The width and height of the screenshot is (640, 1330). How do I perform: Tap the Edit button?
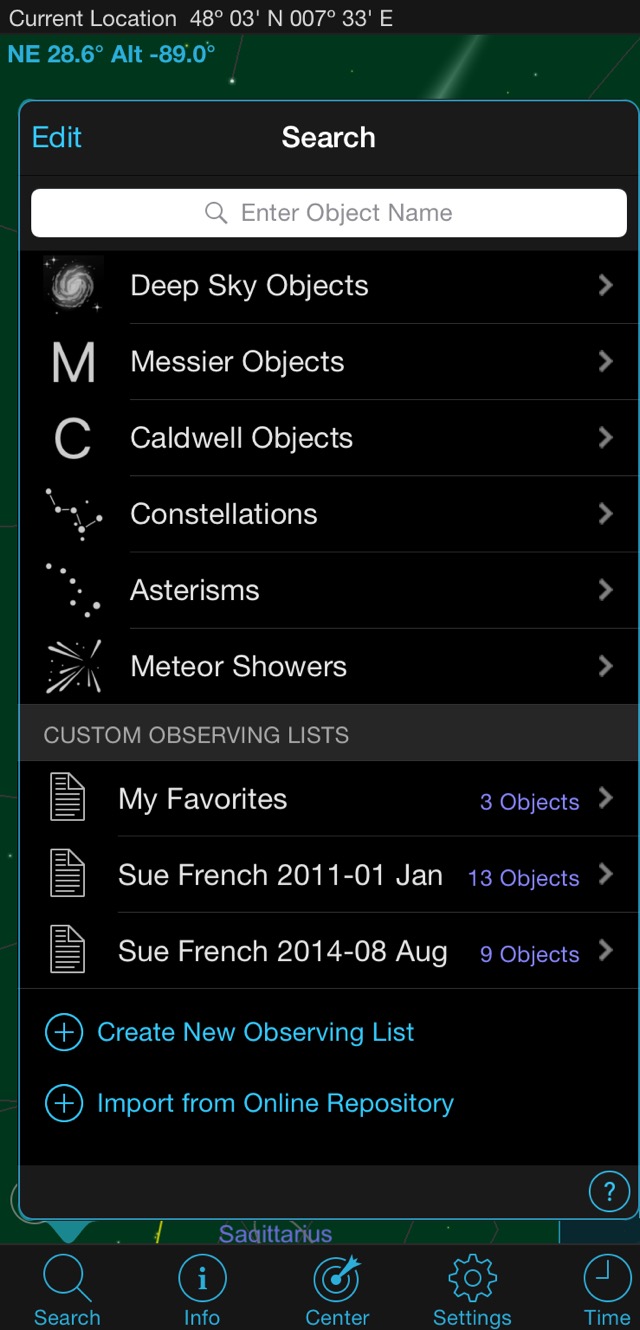click(x=57, y=137)
